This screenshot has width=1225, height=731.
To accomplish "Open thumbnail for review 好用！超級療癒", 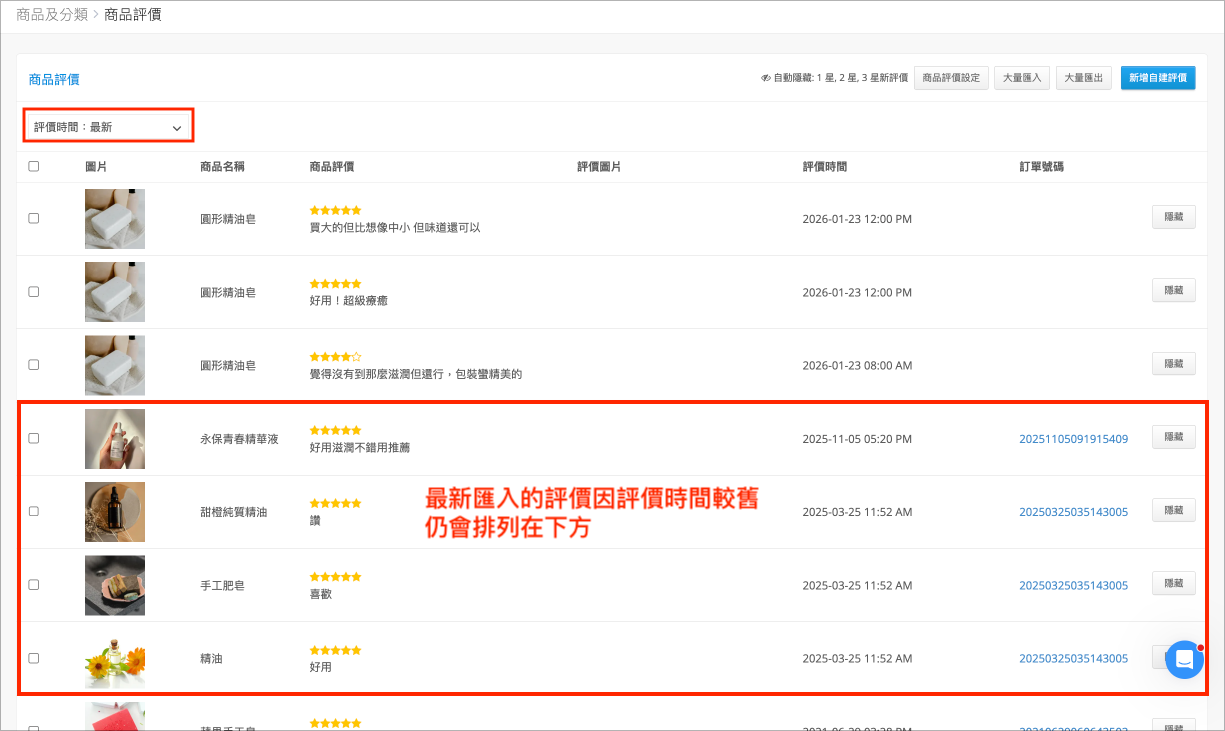I will tap(115, 292).
